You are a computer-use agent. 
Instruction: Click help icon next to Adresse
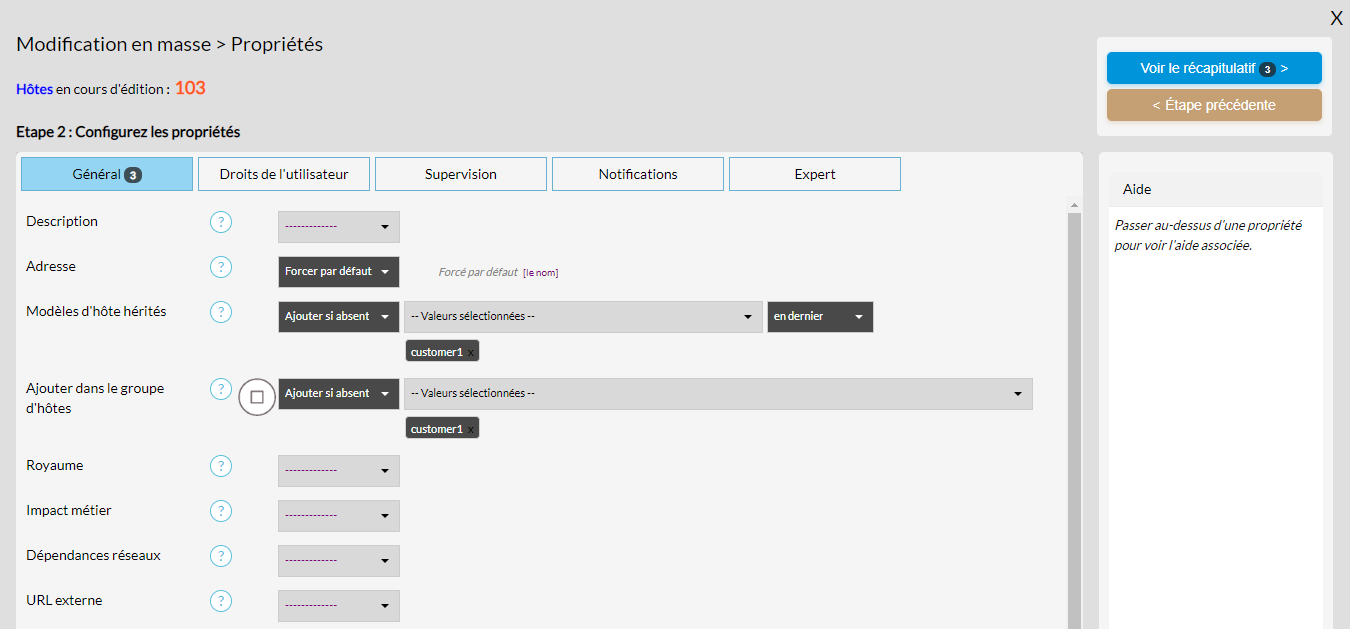click(x=221, y=267)
